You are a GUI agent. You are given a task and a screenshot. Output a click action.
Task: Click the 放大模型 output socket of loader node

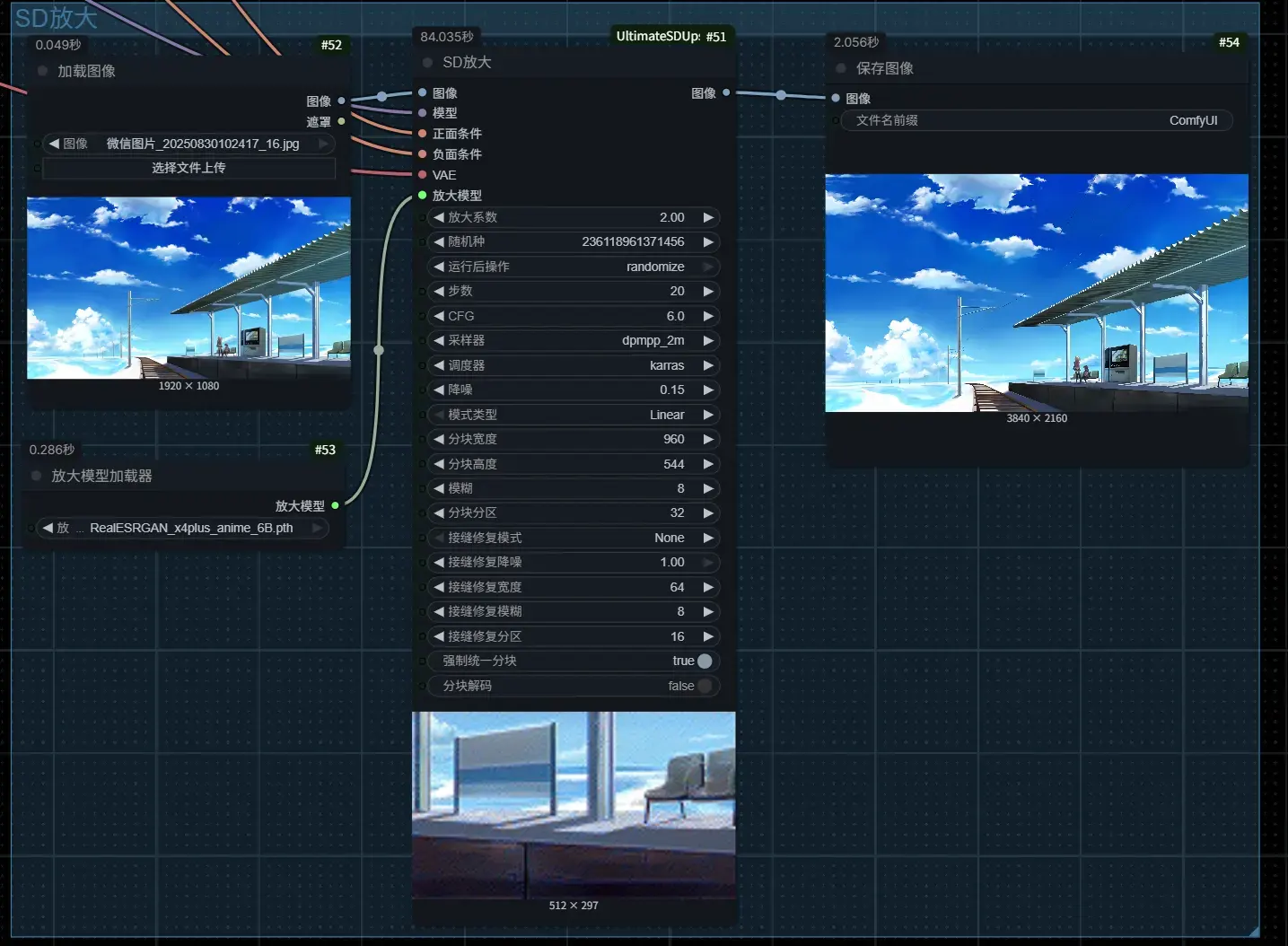(335, 505)
